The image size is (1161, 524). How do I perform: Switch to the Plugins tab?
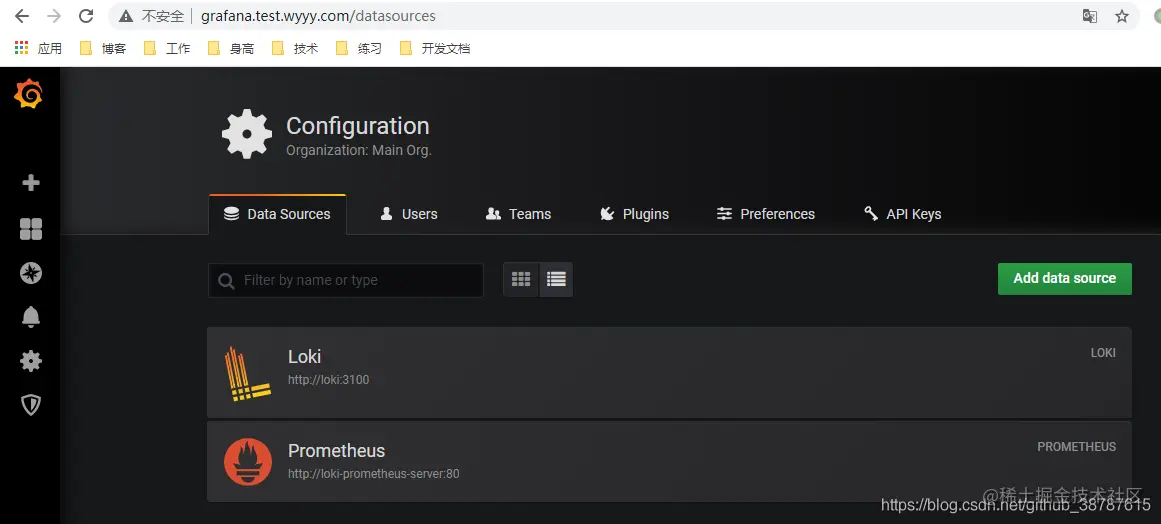click(635, 214)
